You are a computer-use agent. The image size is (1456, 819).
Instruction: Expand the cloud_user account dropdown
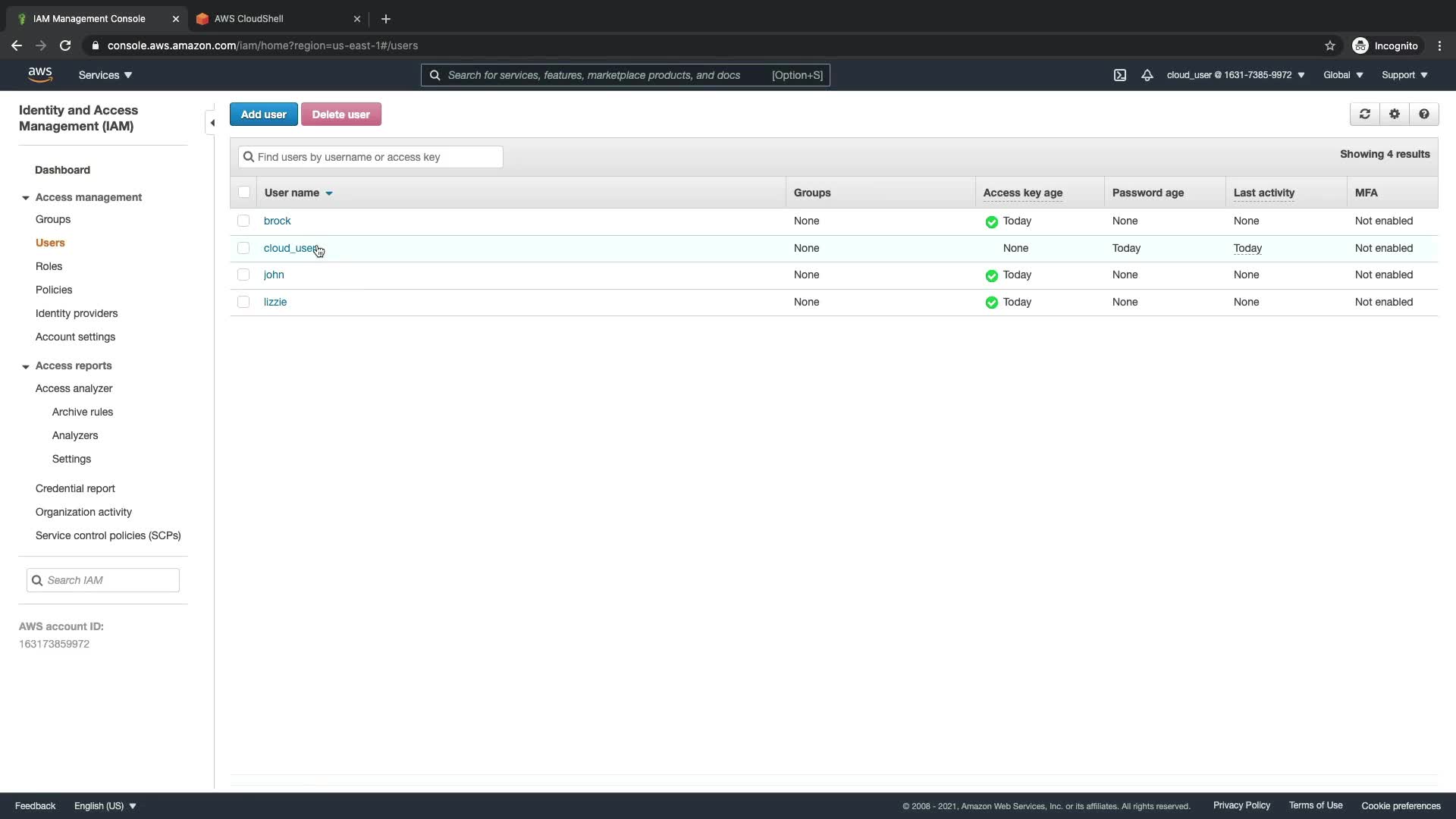1235,75
